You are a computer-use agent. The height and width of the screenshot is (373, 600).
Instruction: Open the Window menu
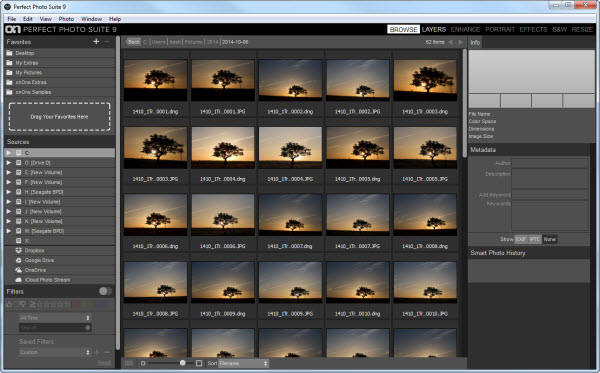tap(91, 19)
